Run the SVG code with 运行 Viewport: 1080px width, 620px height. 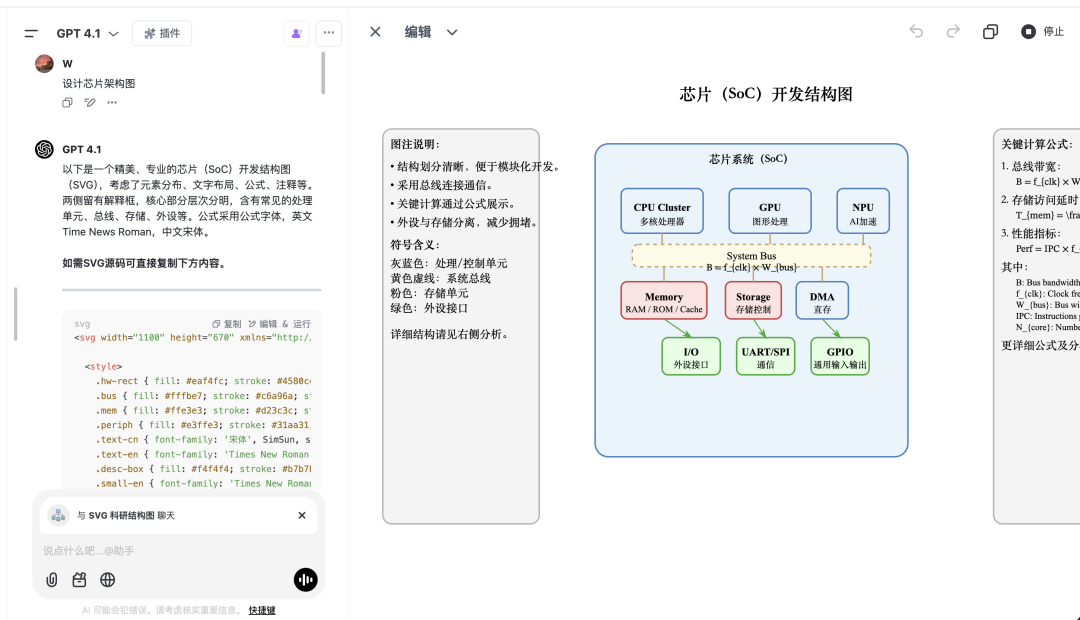click(302, 323)
